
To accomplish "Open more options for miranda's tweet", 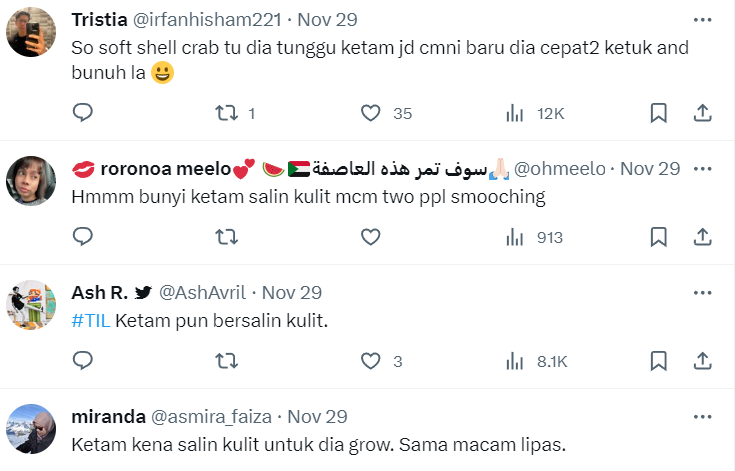I will click(703, 416).
